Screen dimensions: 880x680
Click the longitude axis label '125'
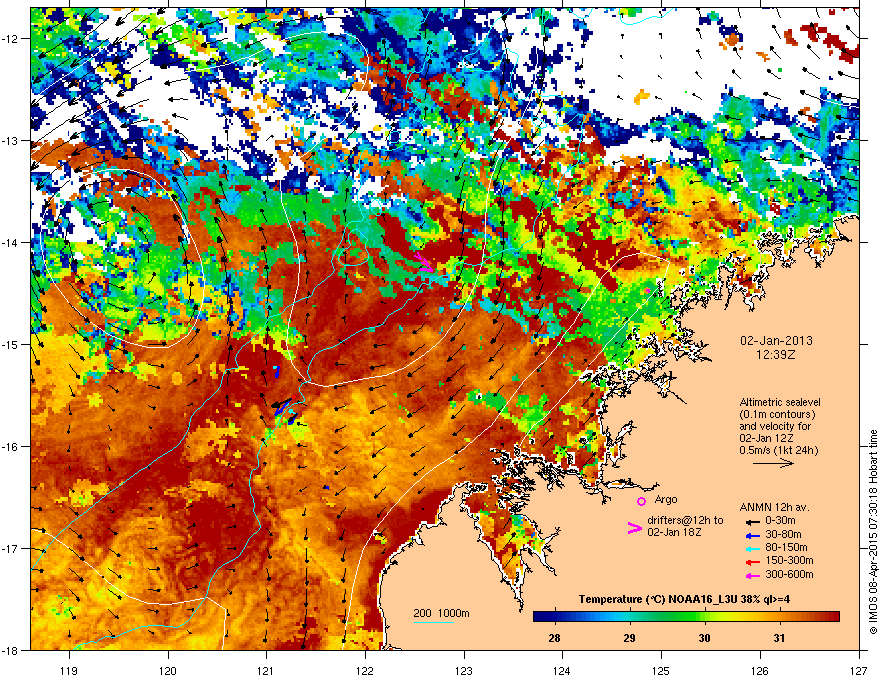[x=661, y=670]
